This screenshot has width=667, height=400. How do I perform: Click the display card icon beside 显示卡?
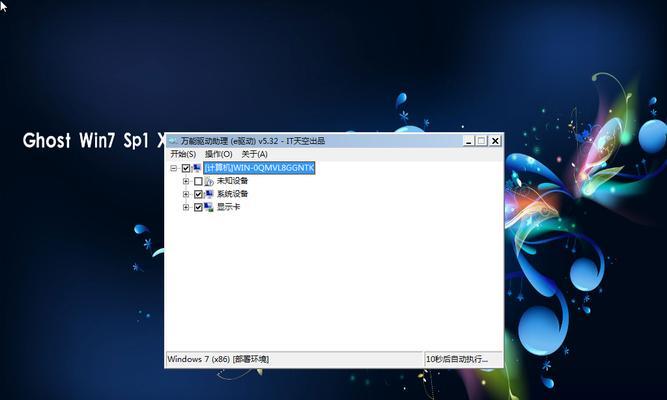click(209, 207)
